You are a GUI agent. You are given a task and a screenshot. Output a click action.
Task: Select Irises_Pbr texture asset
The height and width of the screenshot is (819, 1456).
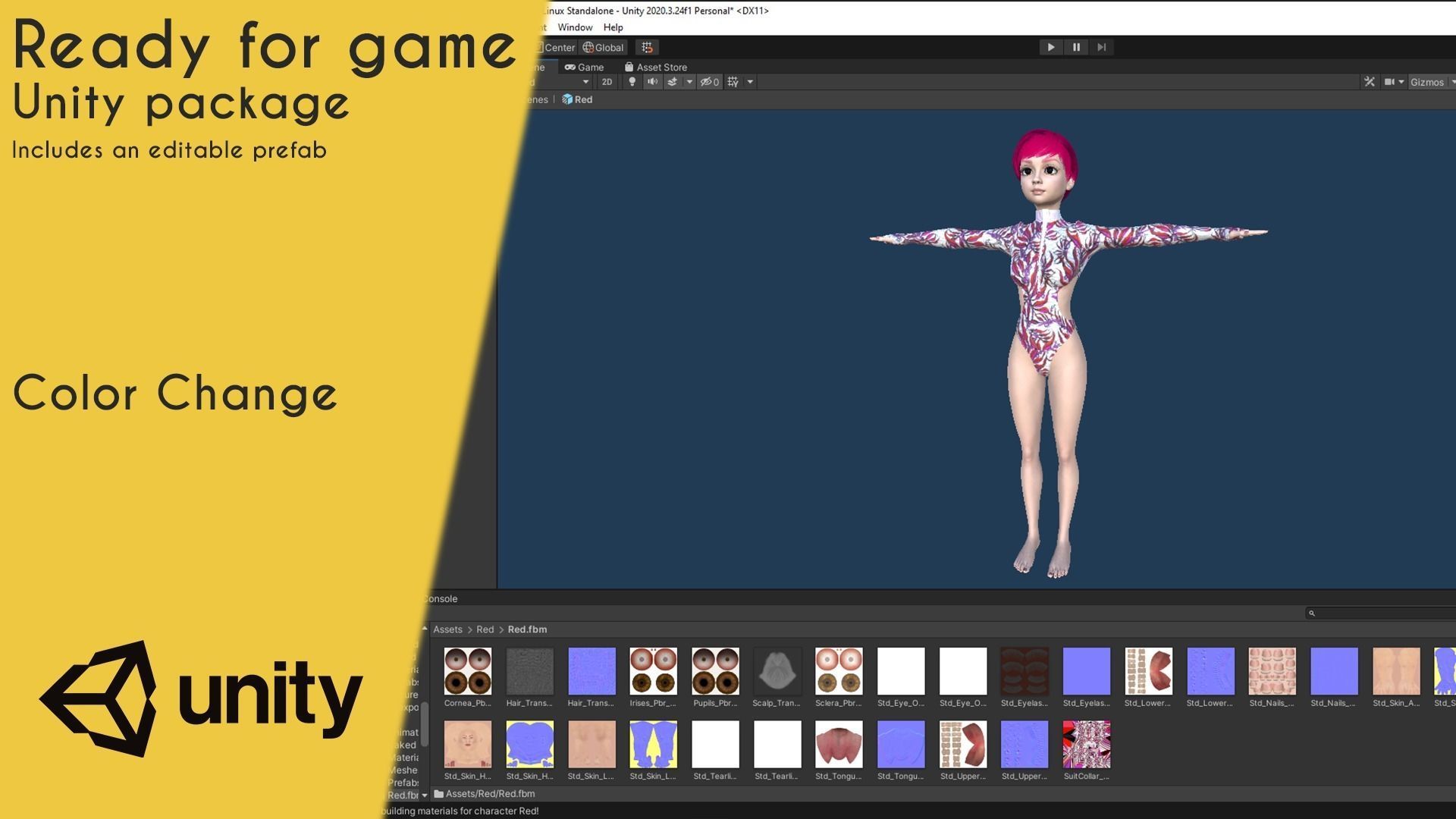click(653, 677)
